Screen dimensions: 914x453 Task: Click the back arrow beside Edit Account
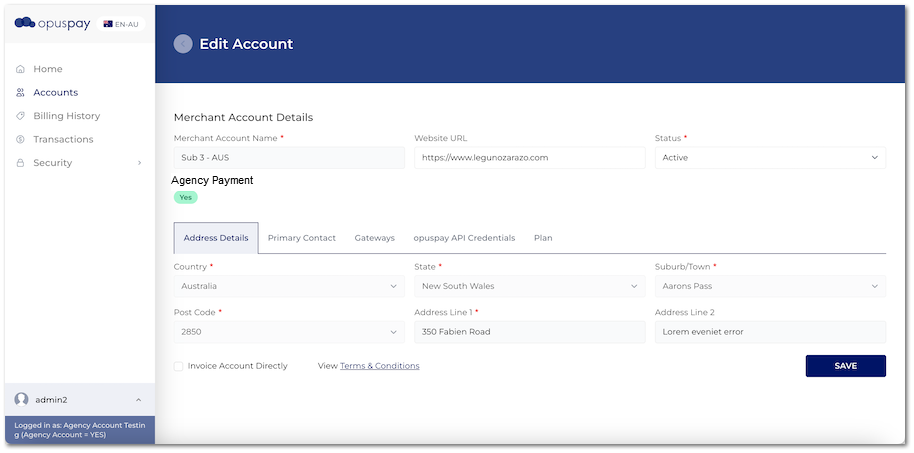point(183,44)
